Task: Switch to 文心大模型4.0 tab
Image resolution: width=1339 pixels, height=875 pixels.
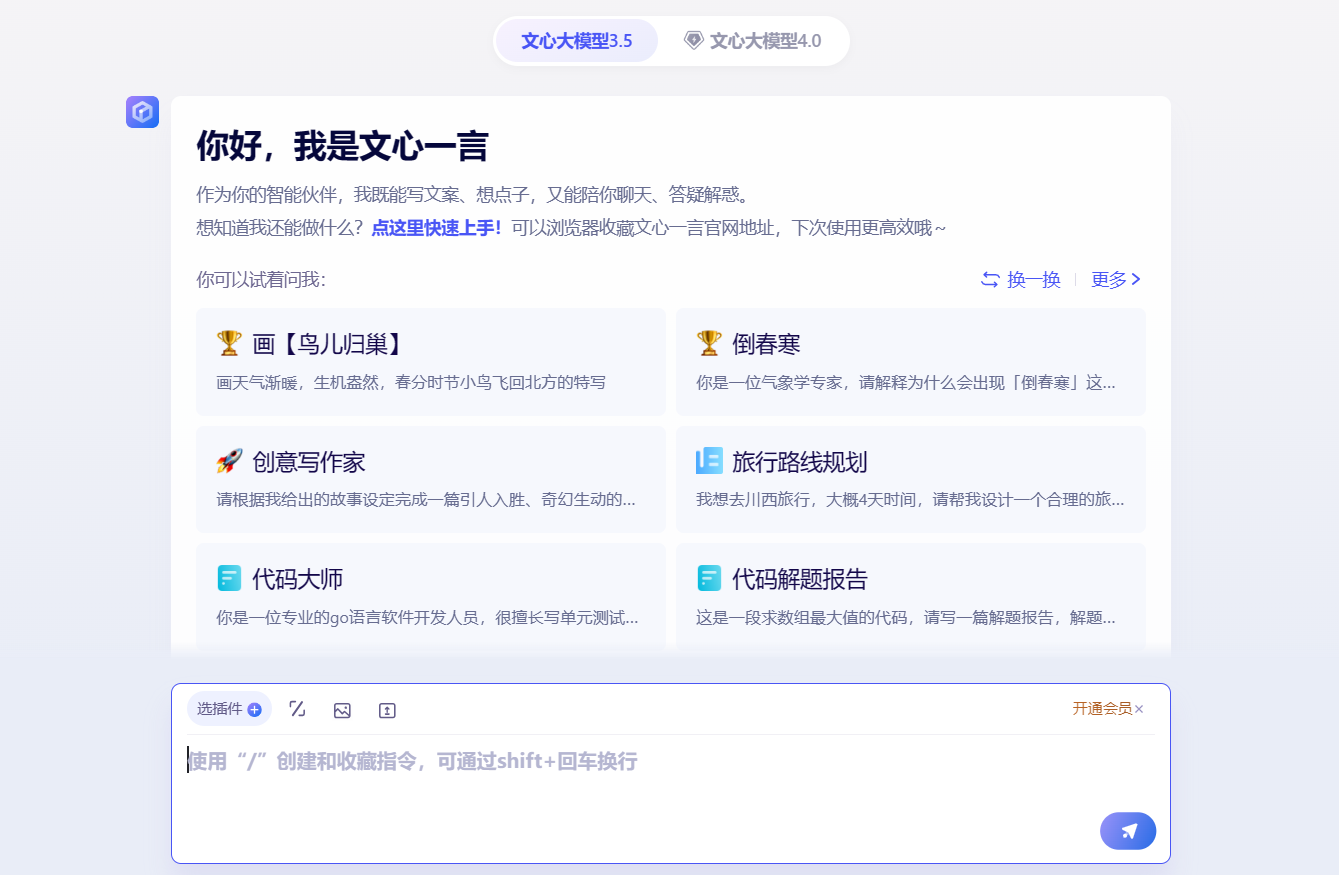Action: point(753,41)
